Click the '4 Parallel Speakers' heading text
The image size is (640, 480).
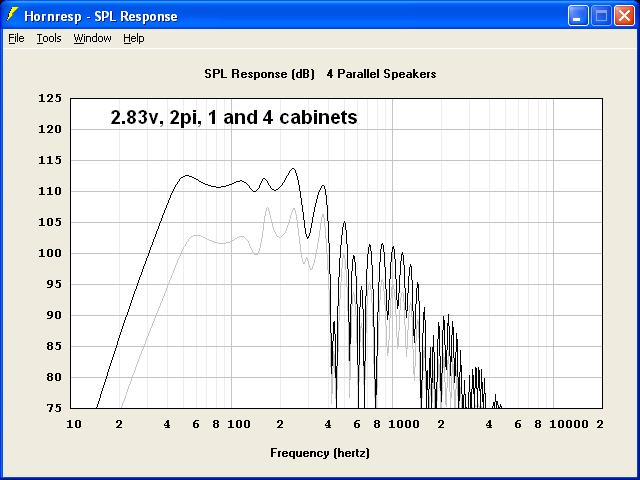click(381, 74)
